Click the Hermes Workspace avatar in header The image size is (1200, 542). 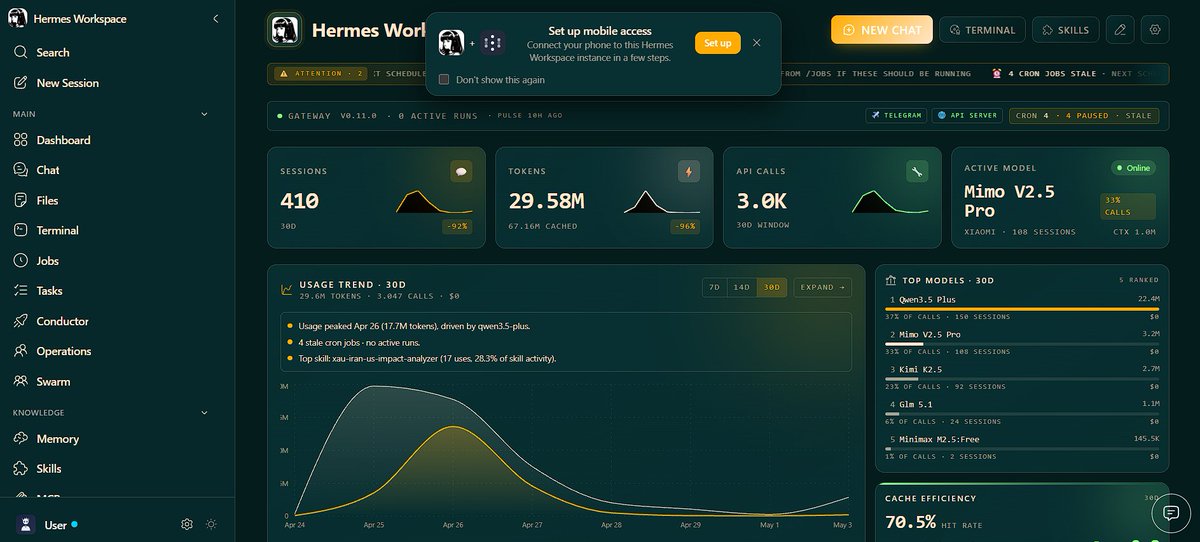[x=286, y=30]
